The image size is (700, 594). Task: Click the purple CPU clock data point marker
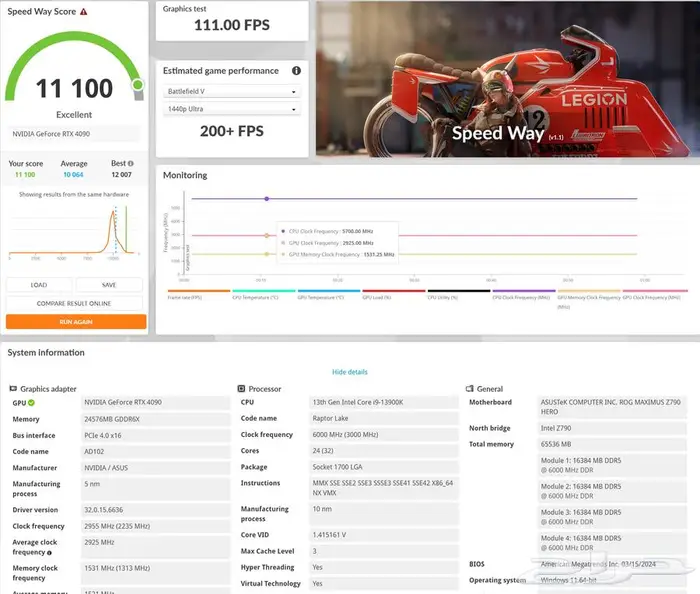pos(267,199)
